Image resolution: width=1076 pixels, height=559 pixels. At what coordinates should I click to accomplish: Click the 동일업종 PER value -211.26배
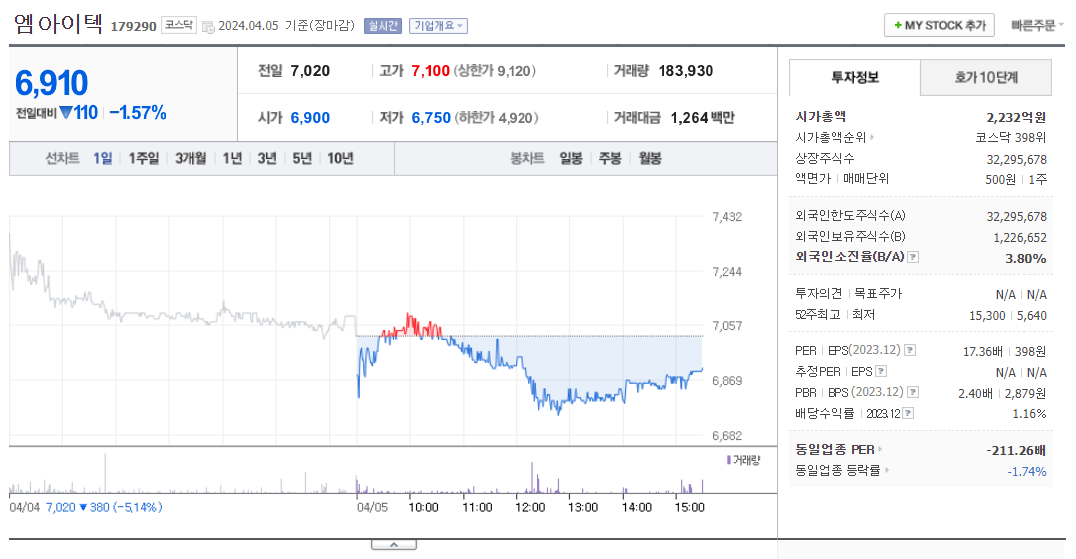pyautogui.click(x=1016, y=451)
